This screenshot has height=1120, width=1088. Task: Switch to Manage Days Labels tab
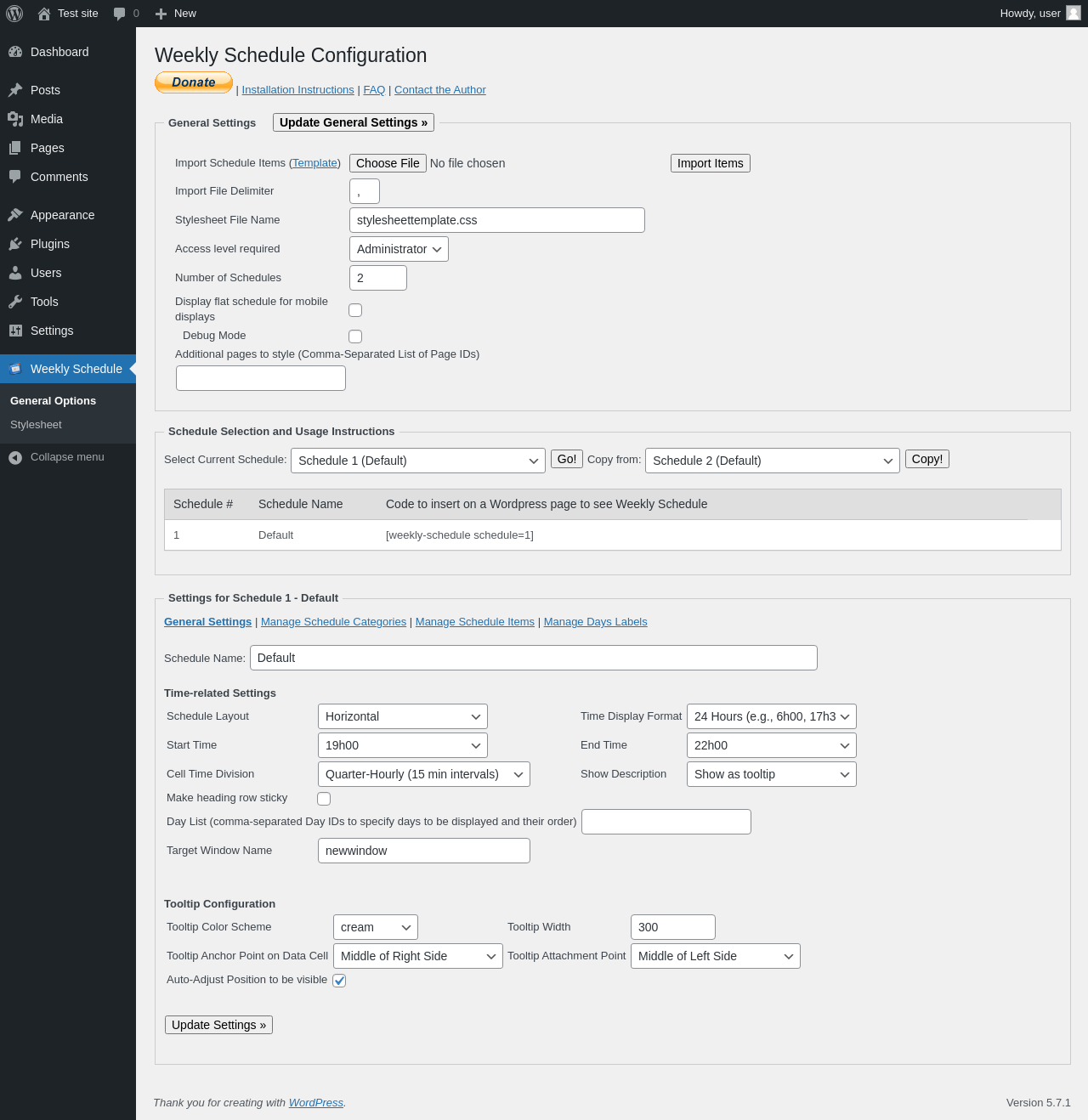tap(595, 622)
